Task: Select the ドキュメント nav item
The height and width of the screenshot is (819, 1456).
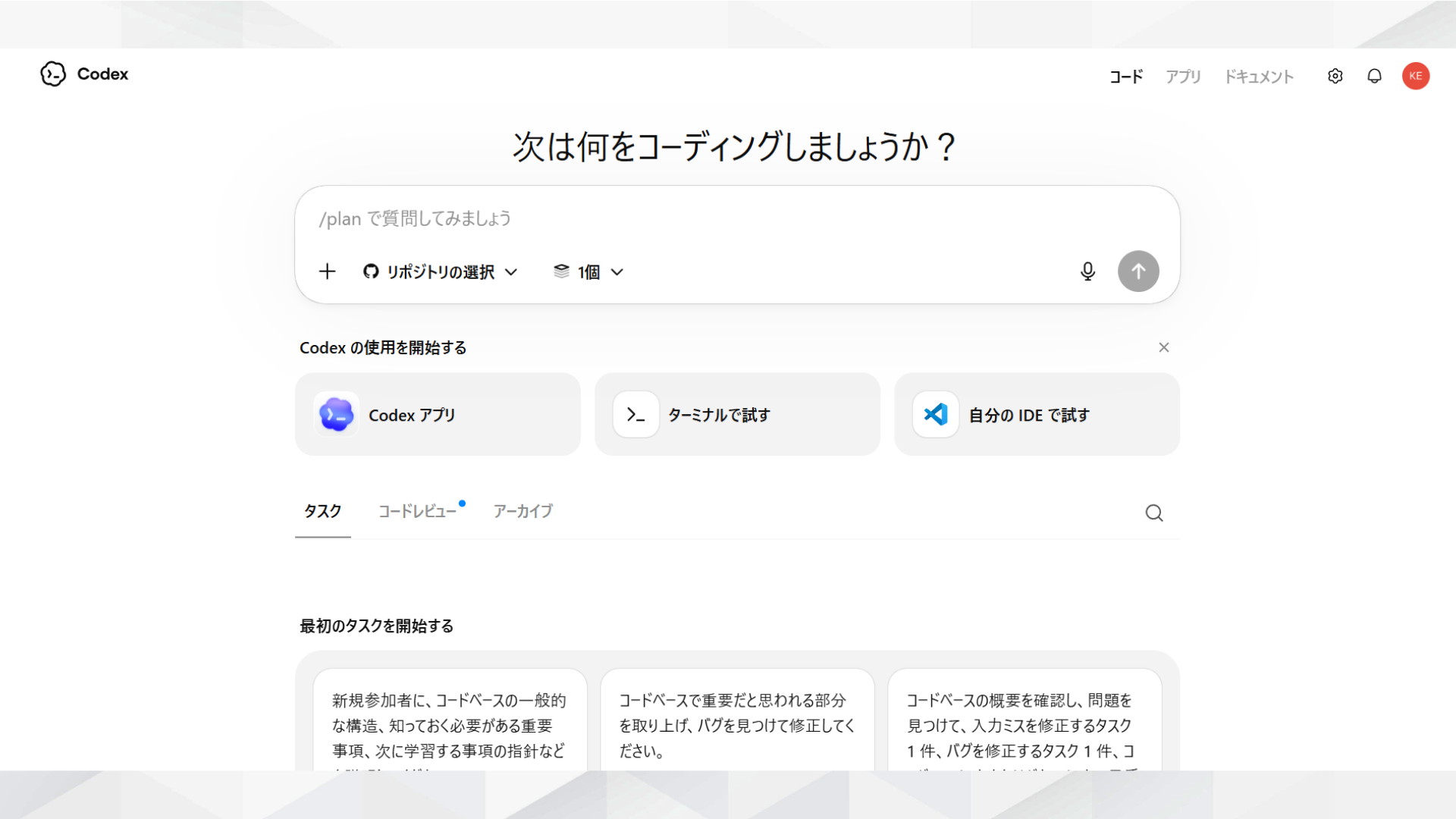Action: pyautogui.click(x=1259, y=77)
